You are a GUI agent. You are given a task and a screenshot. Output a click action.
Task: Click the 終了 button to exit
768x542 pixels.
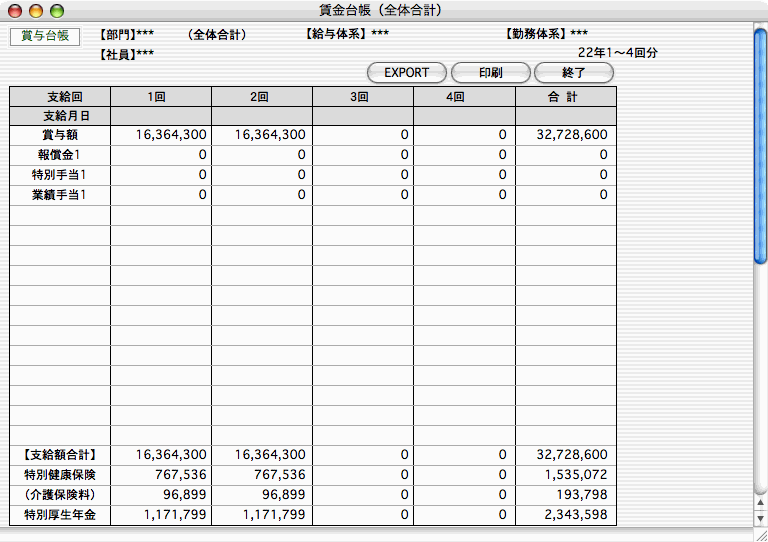pyautogui.click(x=573, y=73)
